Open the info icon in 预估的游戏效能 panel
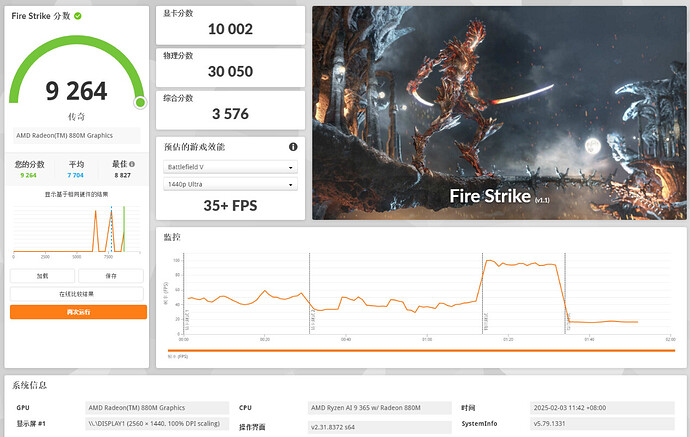Image resolution: width=690 pixels, height=437 pixels. (293, 147)
